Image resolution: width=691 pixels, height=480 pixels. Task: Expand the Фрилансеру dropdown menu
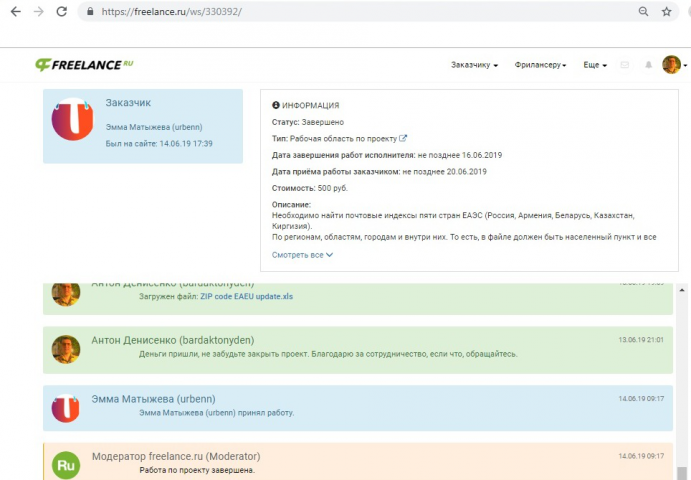click(x=540, y=65)
